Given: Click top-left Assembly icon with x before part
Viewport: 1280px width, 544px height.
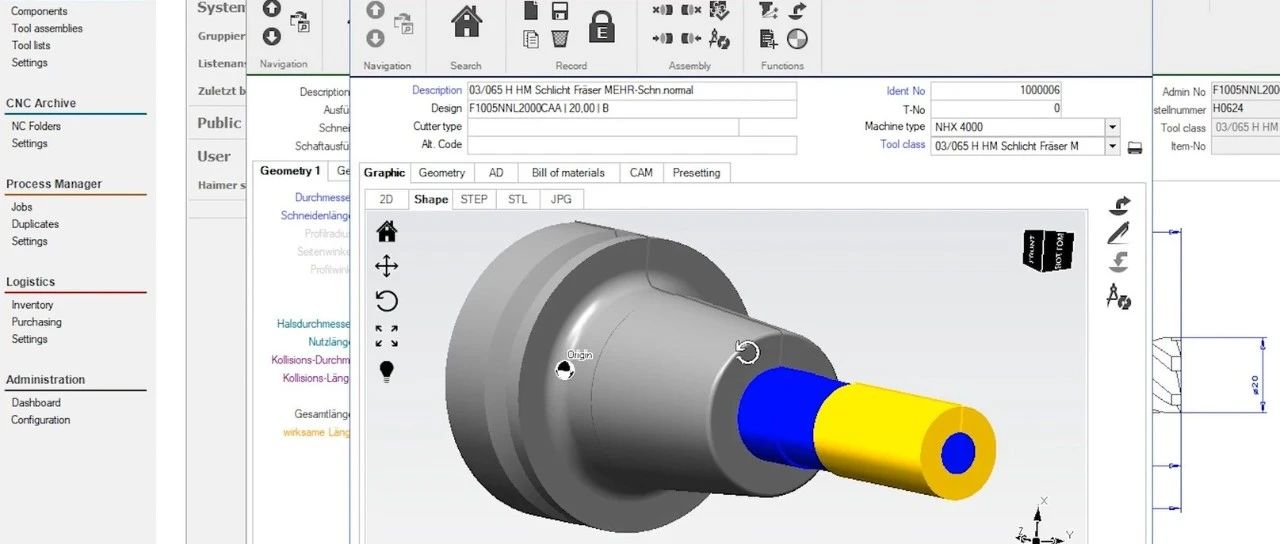Looking at the screenshot, I should (662, 11).
